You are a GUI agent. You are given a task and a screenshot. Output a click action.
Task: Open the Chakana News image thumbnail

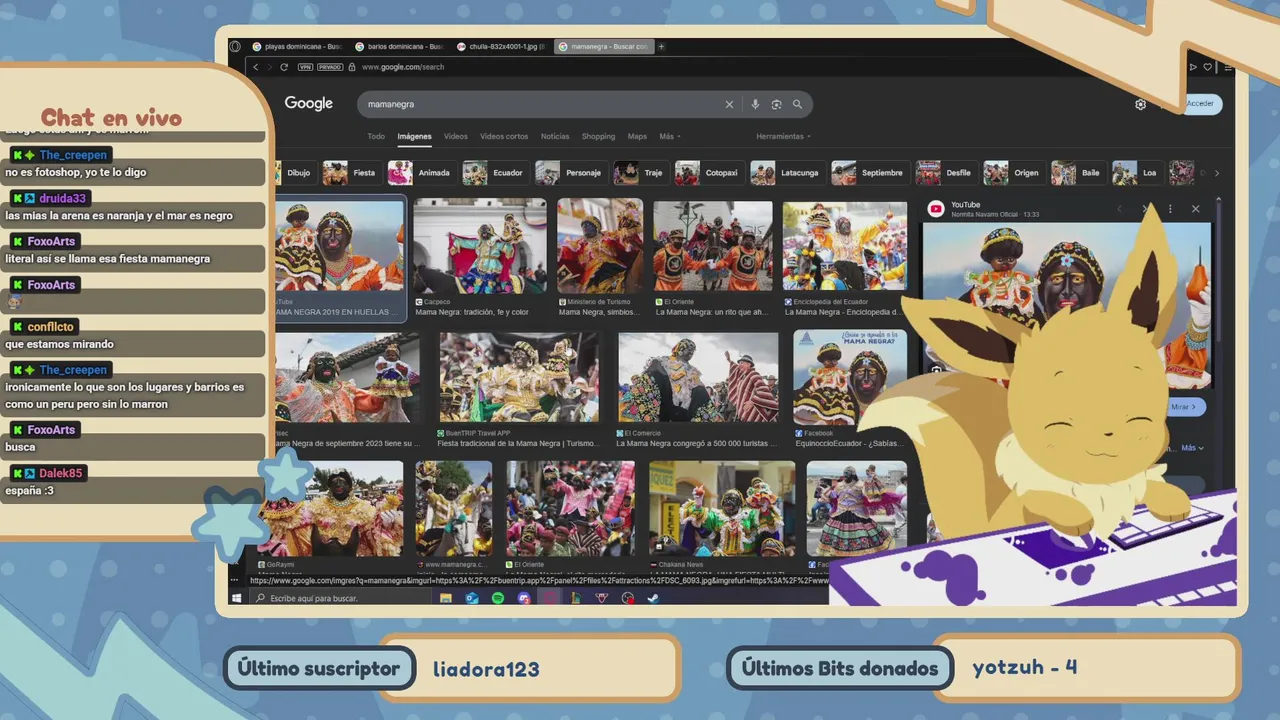point(722,508)
